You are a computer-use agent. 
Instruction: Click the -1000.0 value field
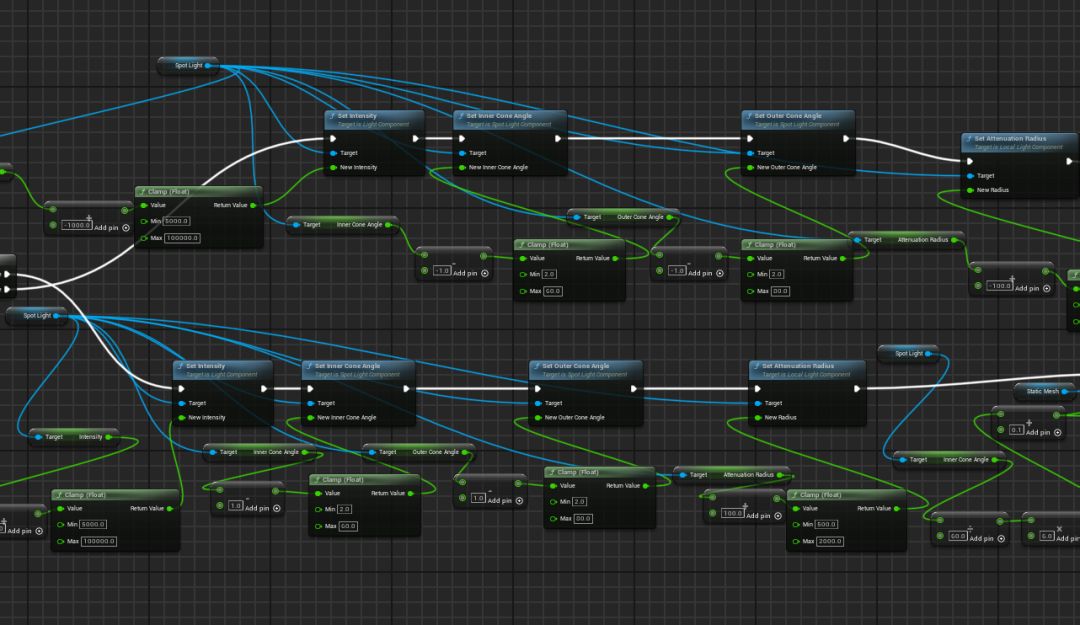[76, 225]
